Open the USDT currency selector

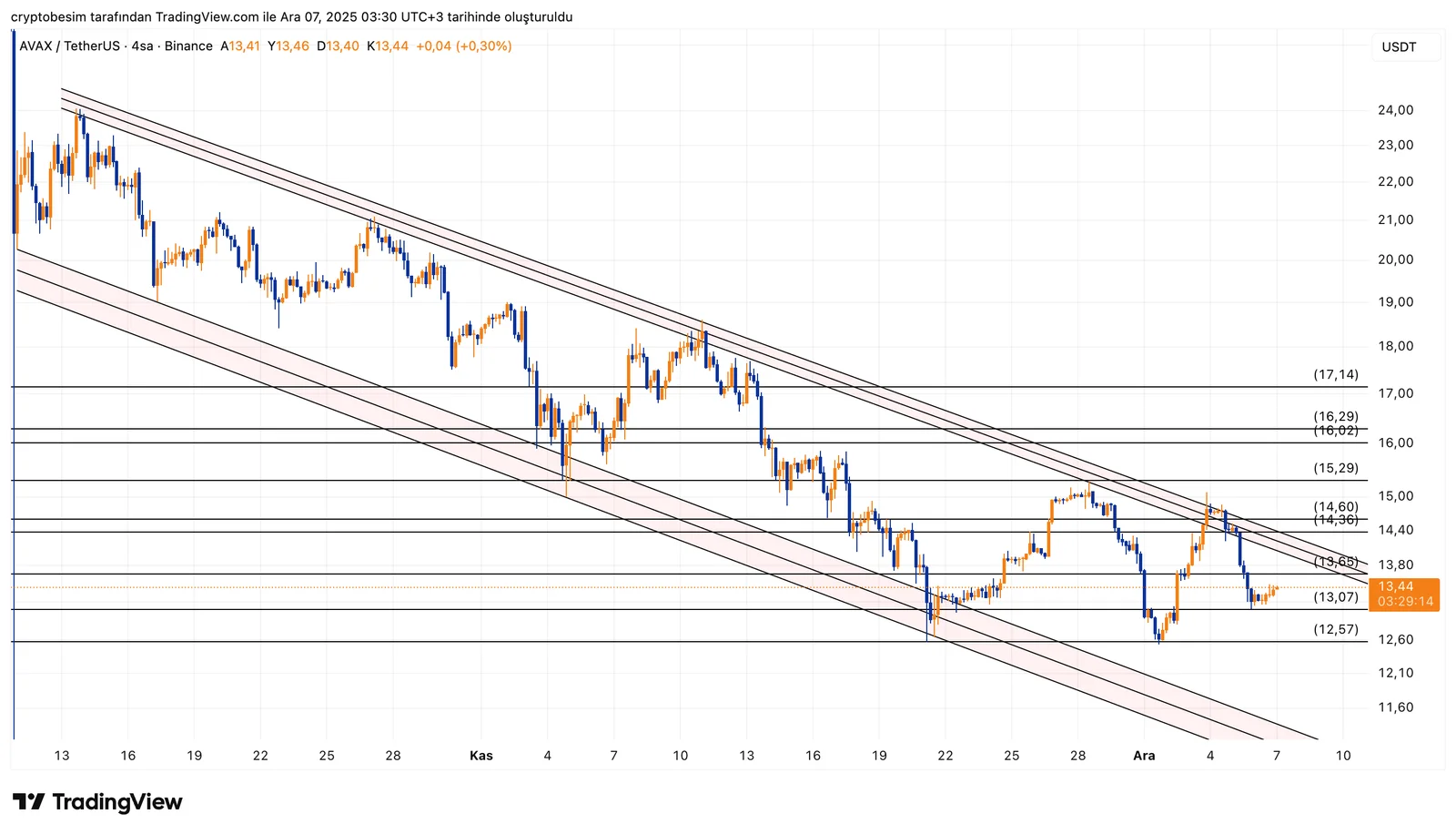point(1399,47)
